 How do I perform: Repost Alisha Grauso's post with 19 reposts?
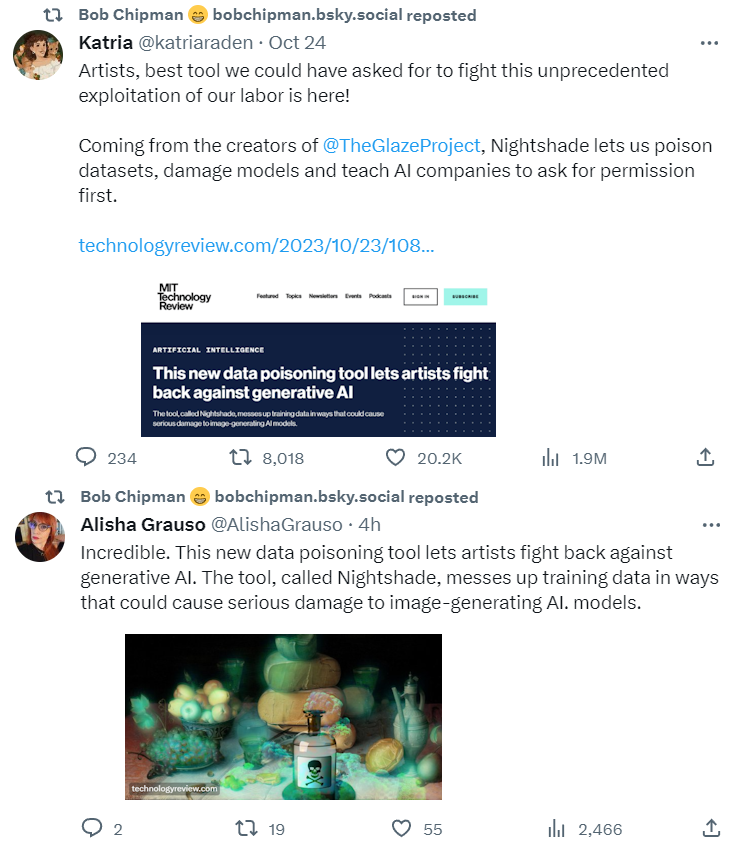tap(245, 828)
